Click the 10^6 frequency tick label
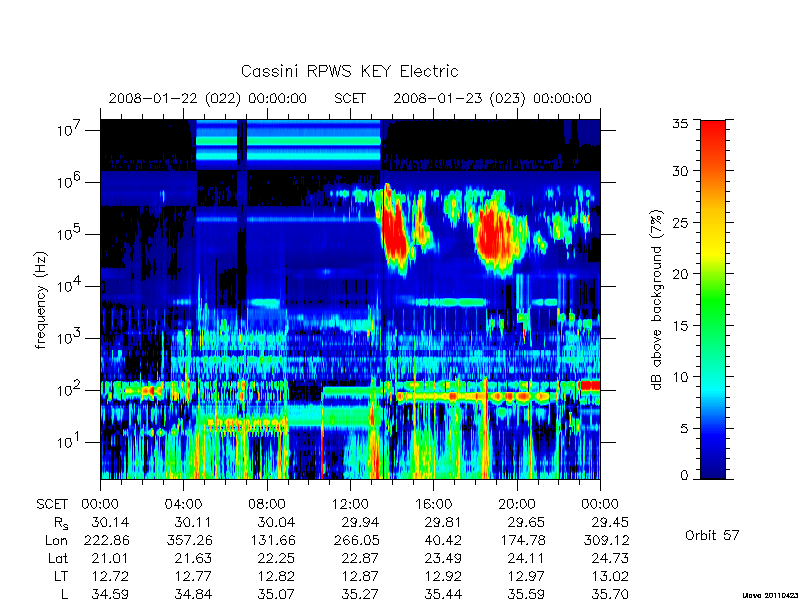800x600 pixels. click(70, 182)
